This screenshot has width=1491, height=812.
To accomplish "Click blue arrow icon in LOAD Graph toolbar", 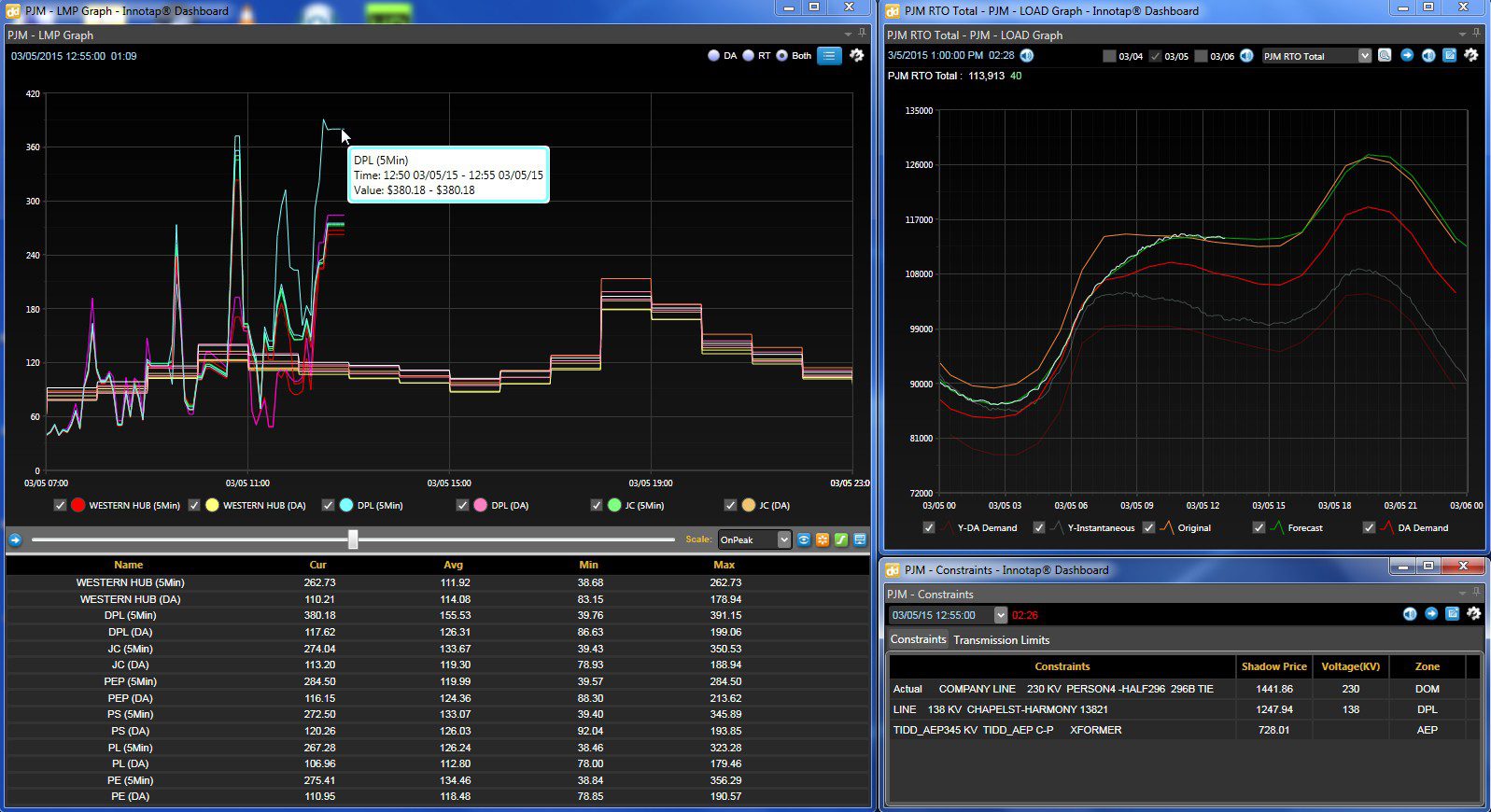I will pyautogui.click(x=1407, y=56).
